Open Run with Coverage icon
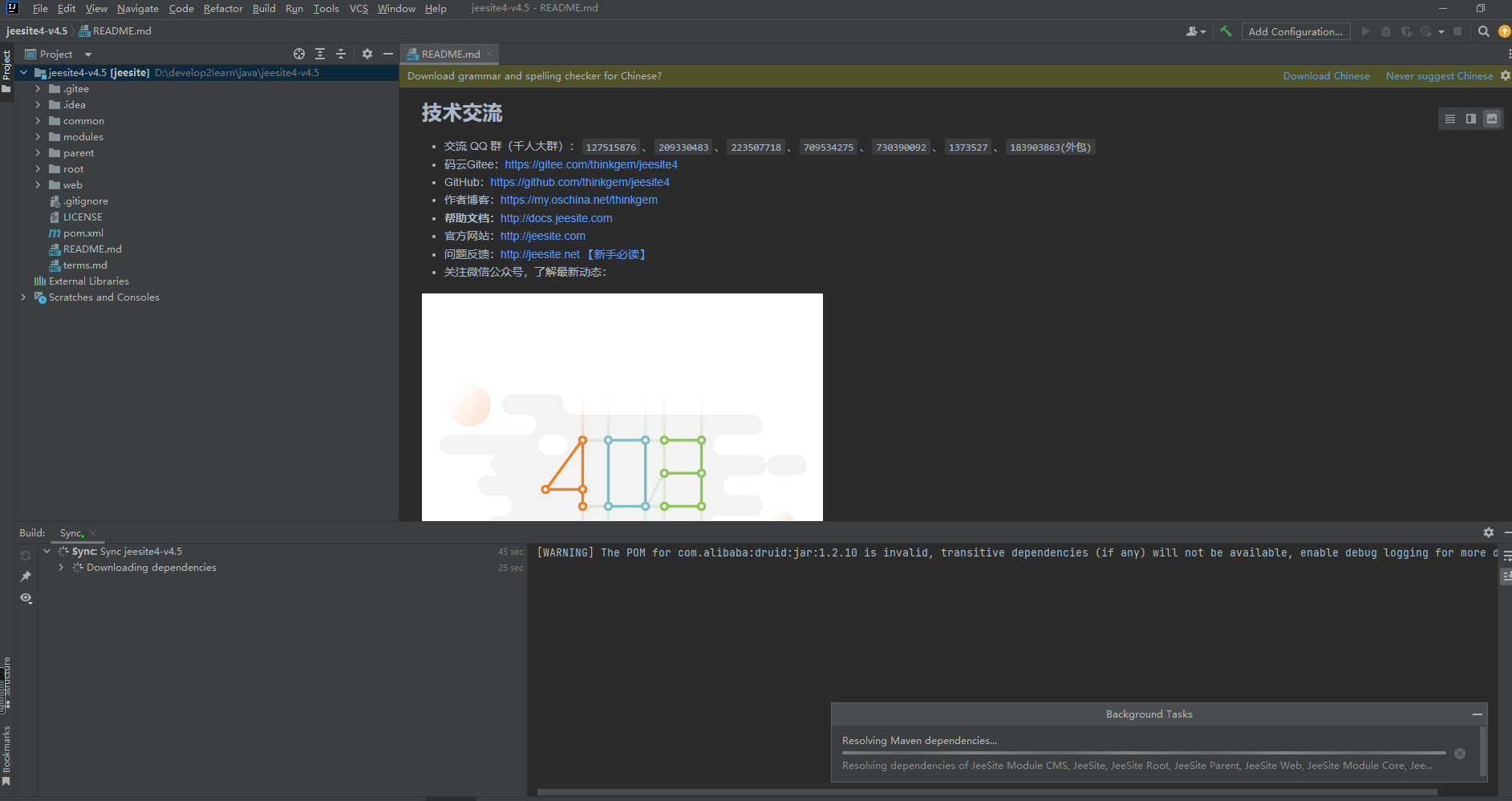The width and height of the screenshot is (1512, 801). tap(1407, 31)
